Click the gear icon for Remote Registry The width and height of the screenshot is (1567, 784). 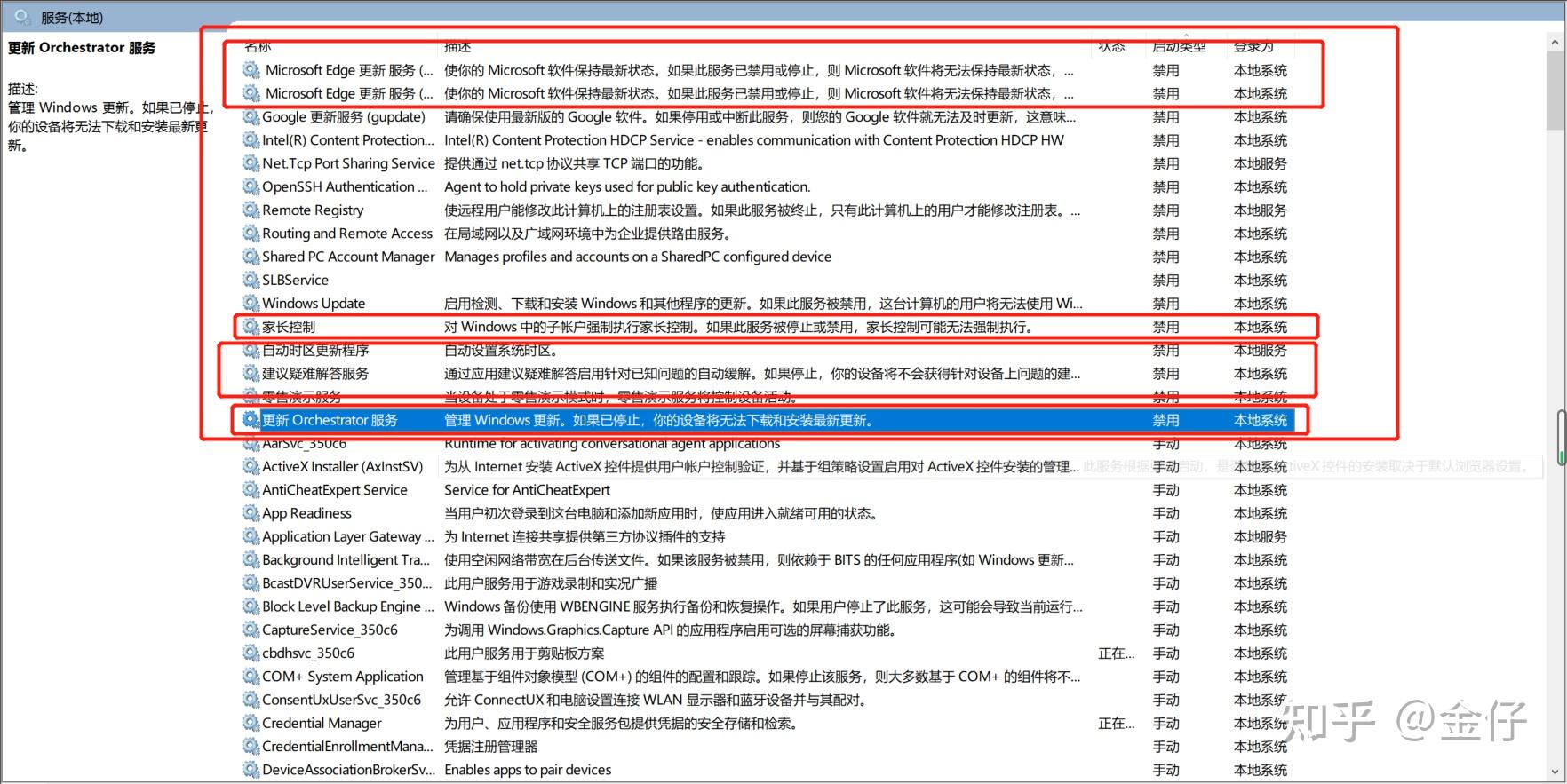pyautogui.click(x=251, y=210)
